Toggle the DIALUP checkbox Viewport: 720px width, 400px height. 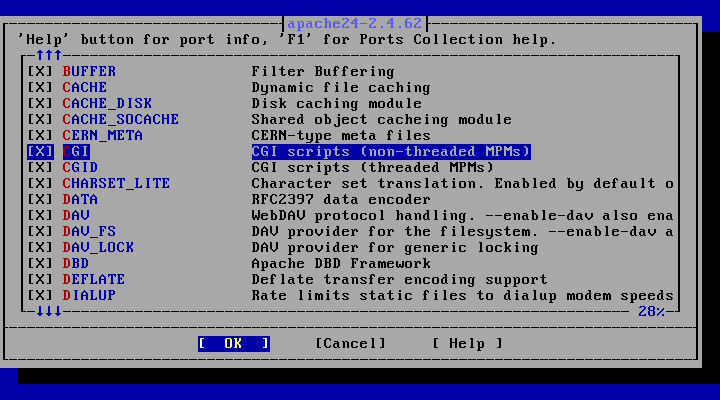(x=40, y=296)
